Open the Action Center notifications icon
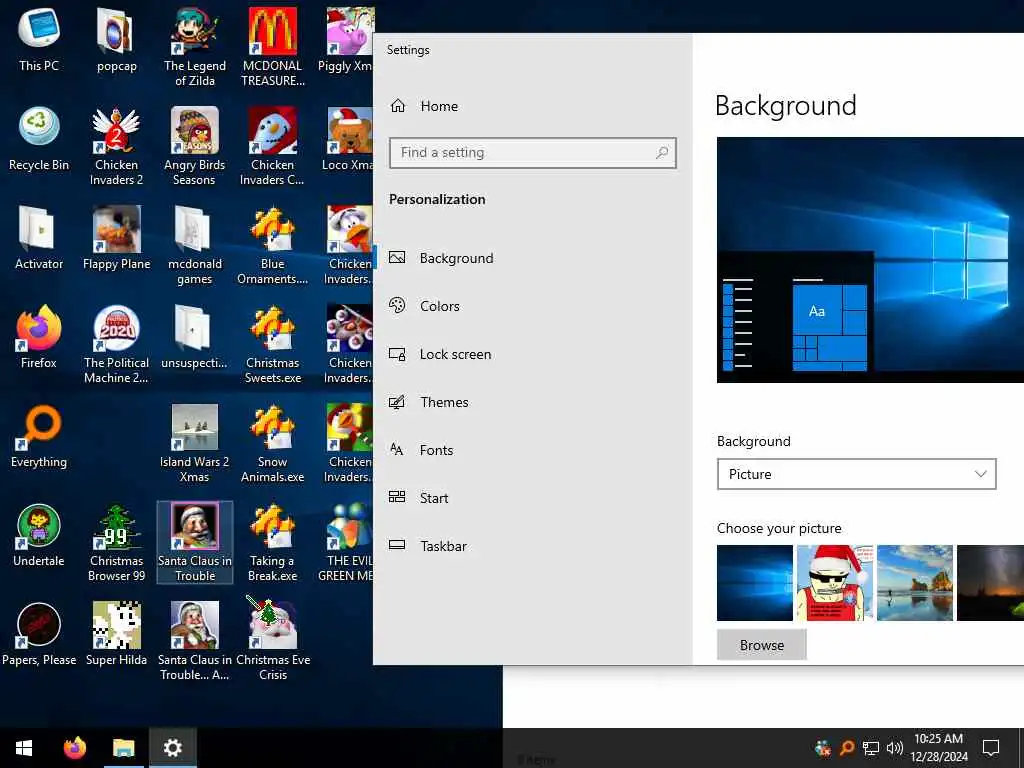This screenshot has width=1024, height=768. (x=991, y=748)
